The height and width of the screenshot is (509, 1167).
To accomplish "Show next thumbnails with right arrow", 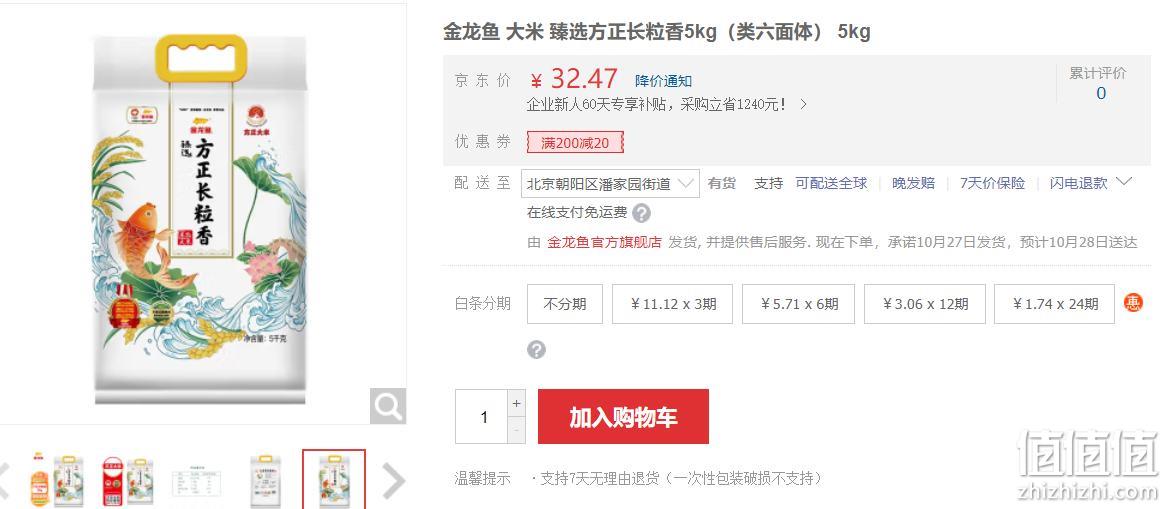I will [394, 481].
